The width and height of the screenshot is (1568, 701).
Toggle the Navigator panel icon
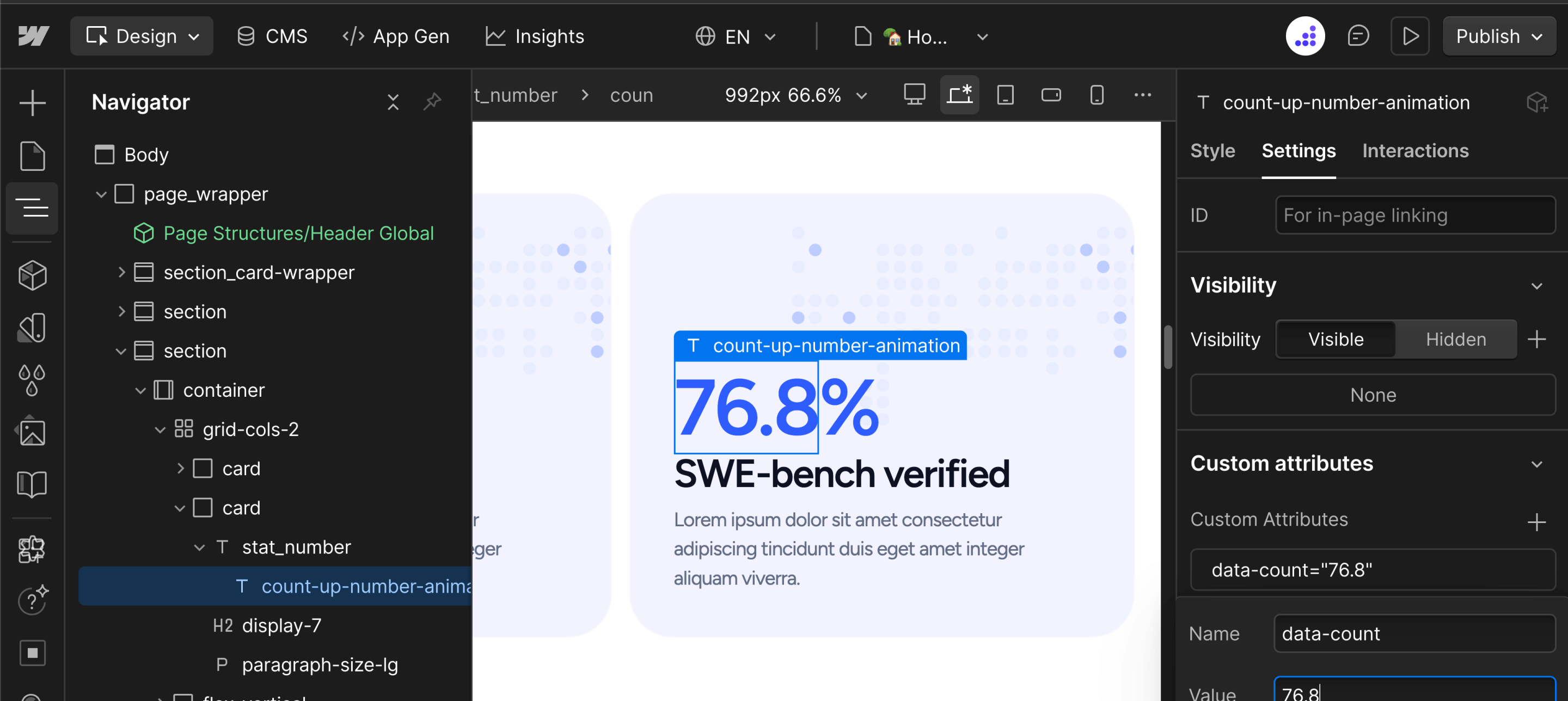(32, 208)
